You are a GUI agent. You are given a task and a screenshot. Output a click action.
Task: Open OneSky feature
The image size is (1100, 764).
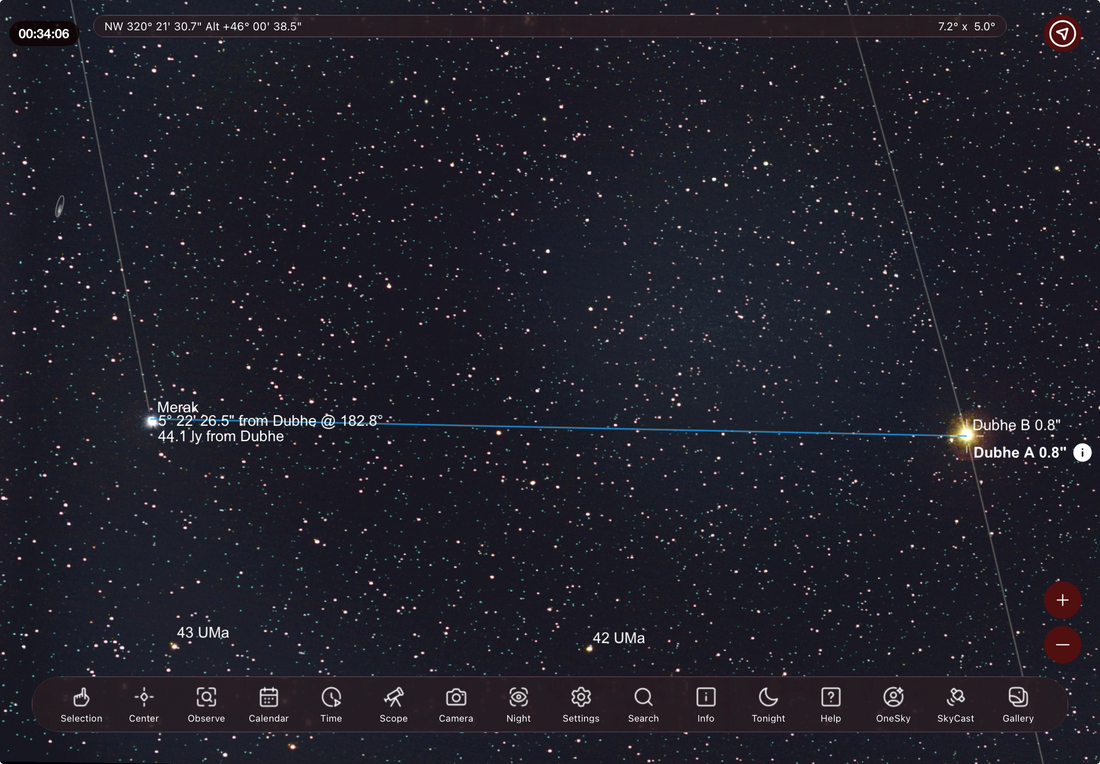pyautogui.click(x=893, y=704)
